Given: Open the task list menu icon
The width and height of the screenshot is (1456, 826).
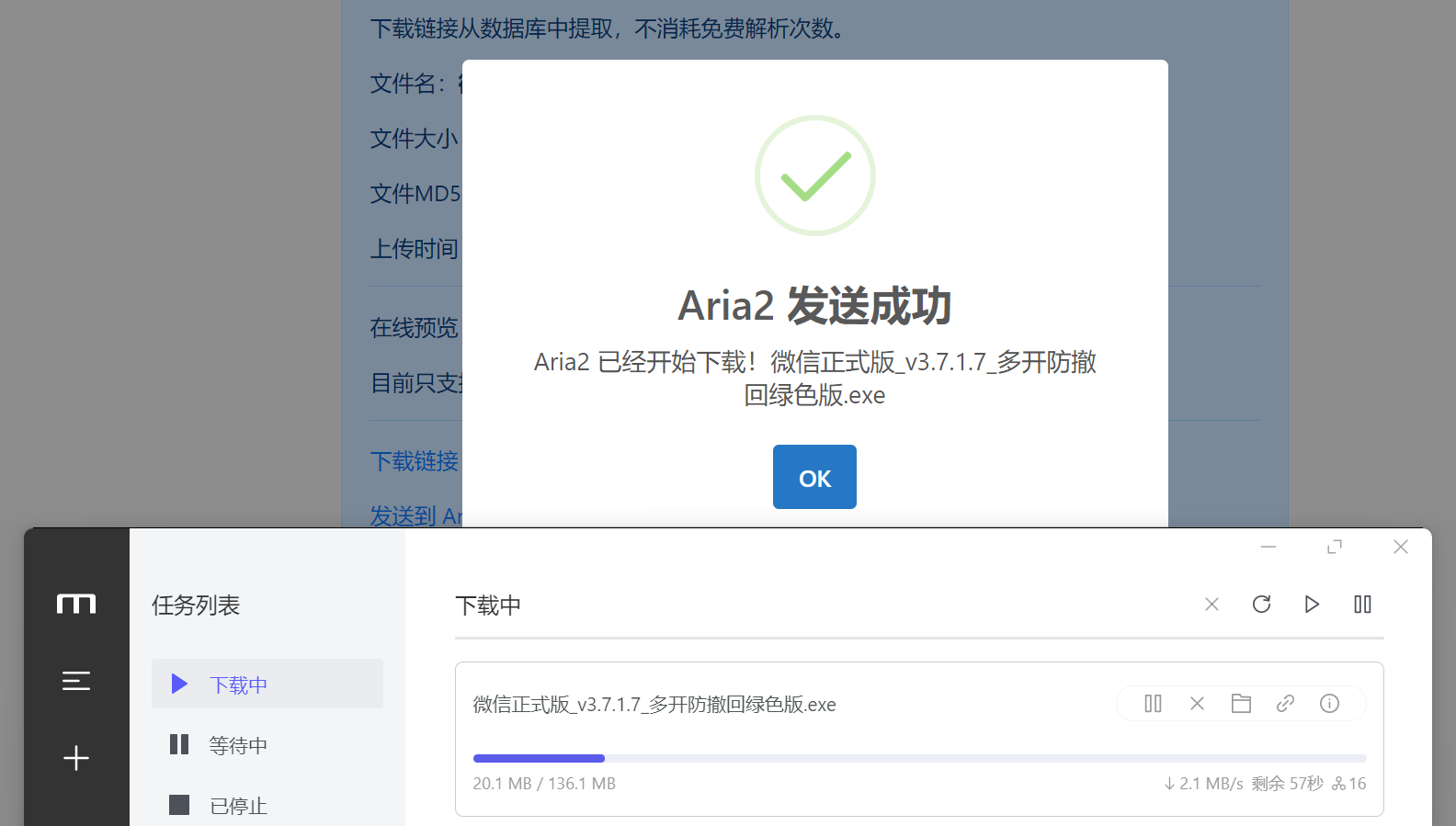Looking at the screenshot, I should click(76, 681).
